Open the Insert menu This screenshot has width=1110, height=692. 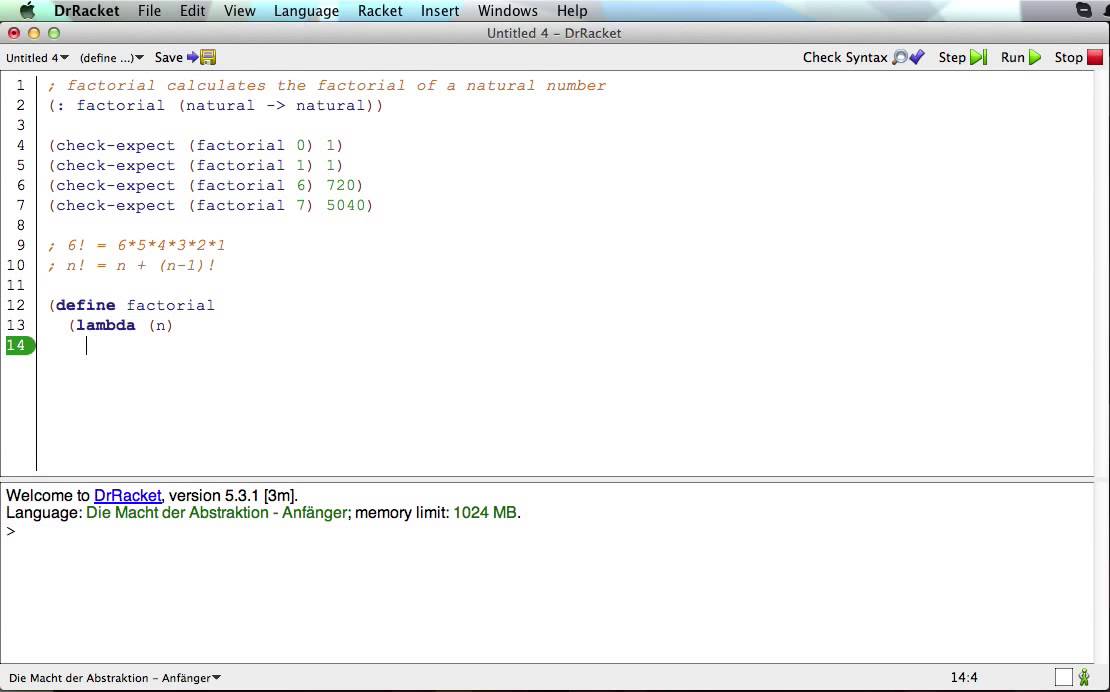point(440,11)
